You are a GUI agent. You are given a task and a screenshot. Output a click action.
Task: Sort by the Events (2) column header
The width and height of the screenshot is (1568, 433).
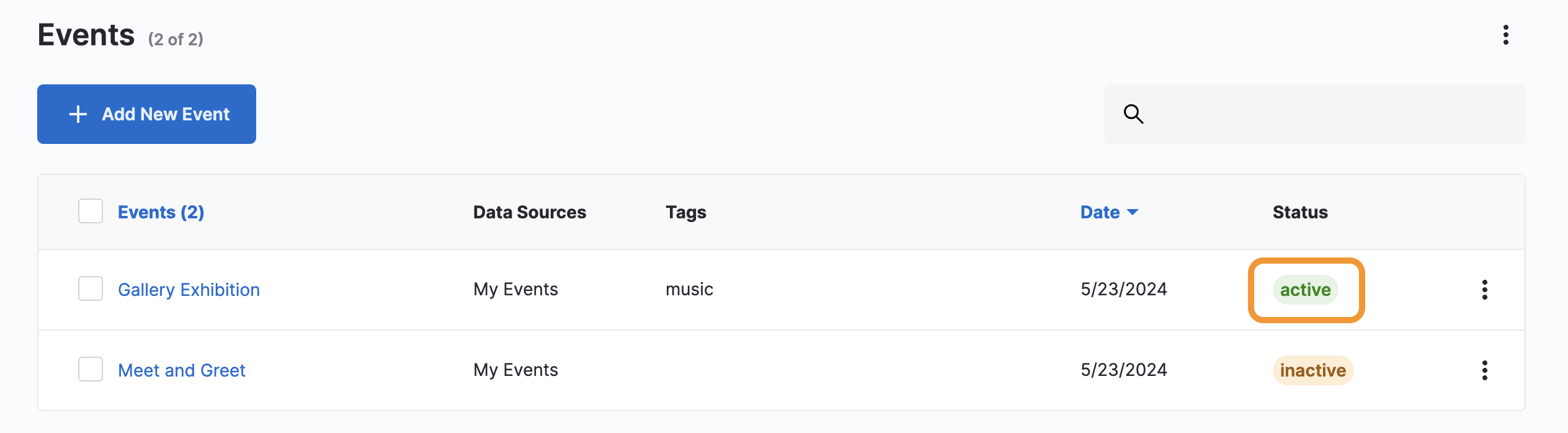(x=161, y=212)
